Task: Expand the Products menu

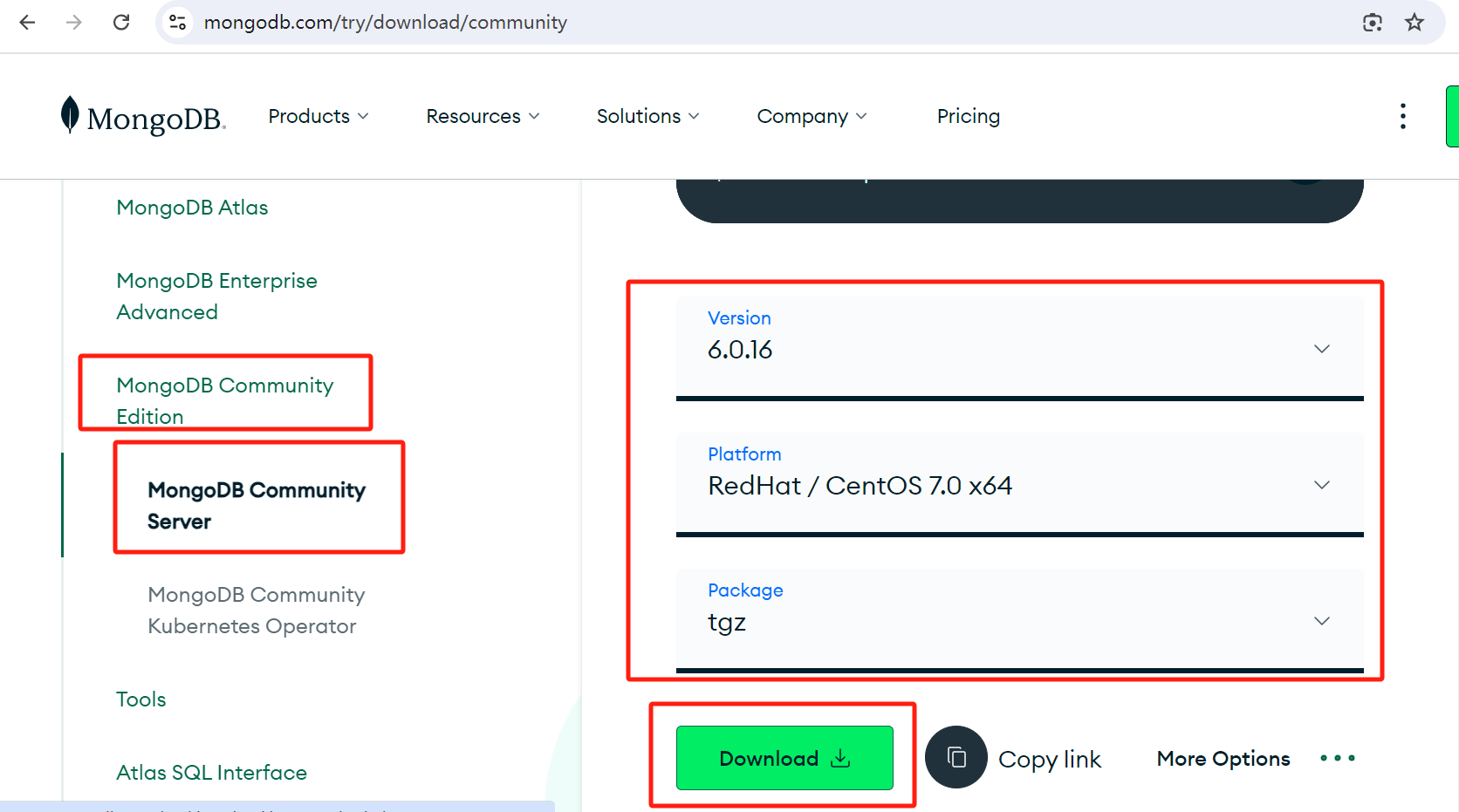Action: pyautogui.click(x=319, y=116)
